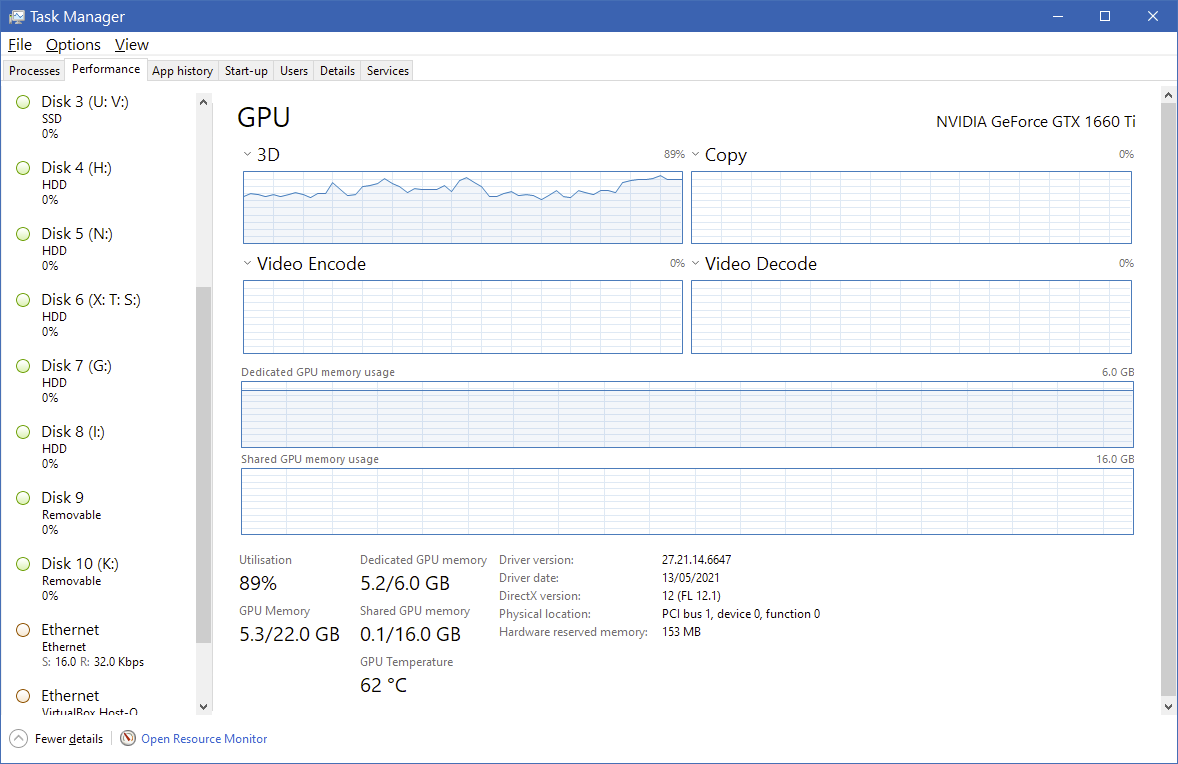Screen dimensions: 1178x764
Task: Click the 89% utilisation value
Action: pyautogui.click(x=258, y=584)
